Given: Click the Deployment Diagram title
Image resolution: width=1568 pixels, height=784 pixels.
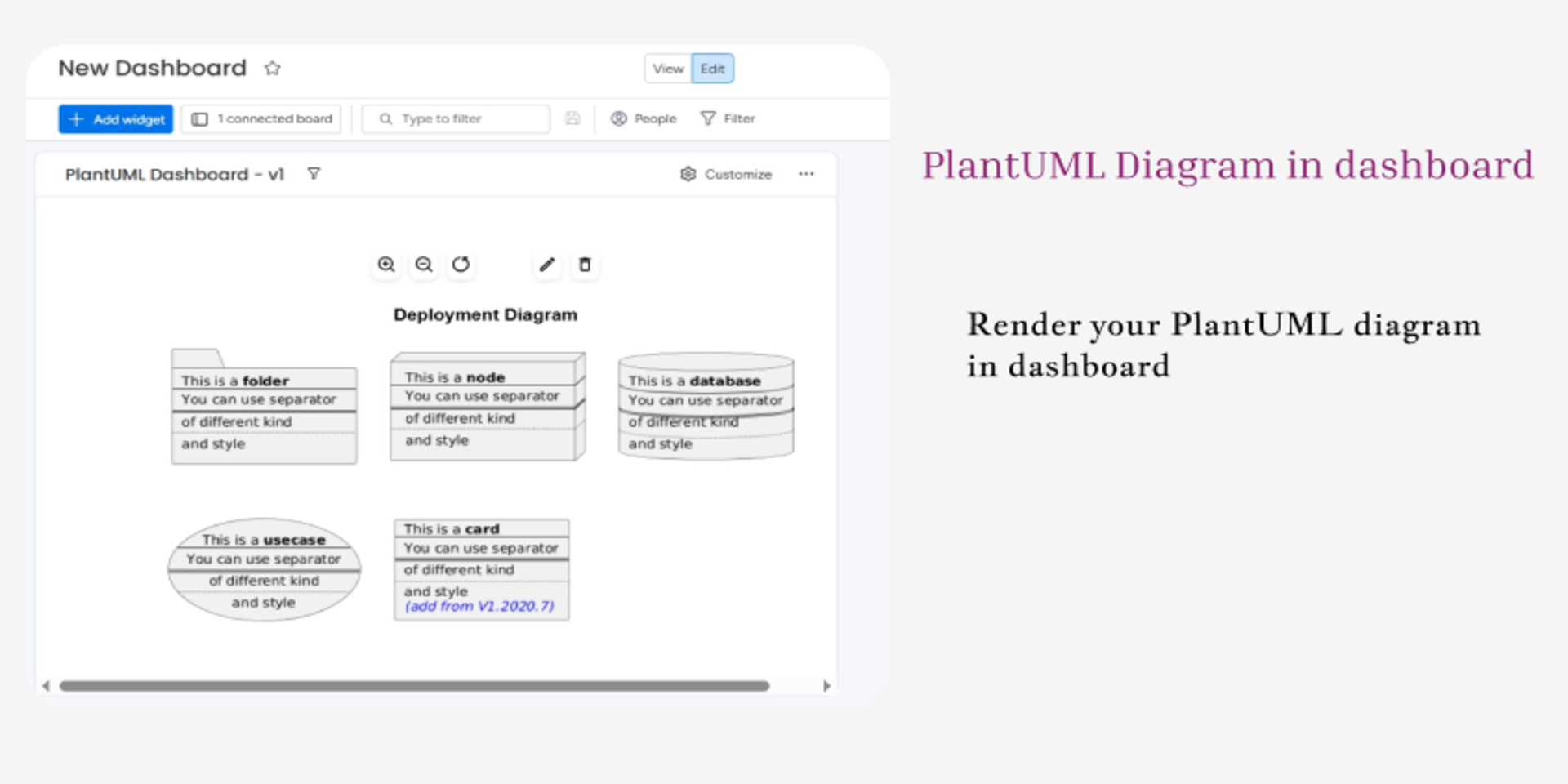Looking at the screenshot, I should [x=485, y=315].
